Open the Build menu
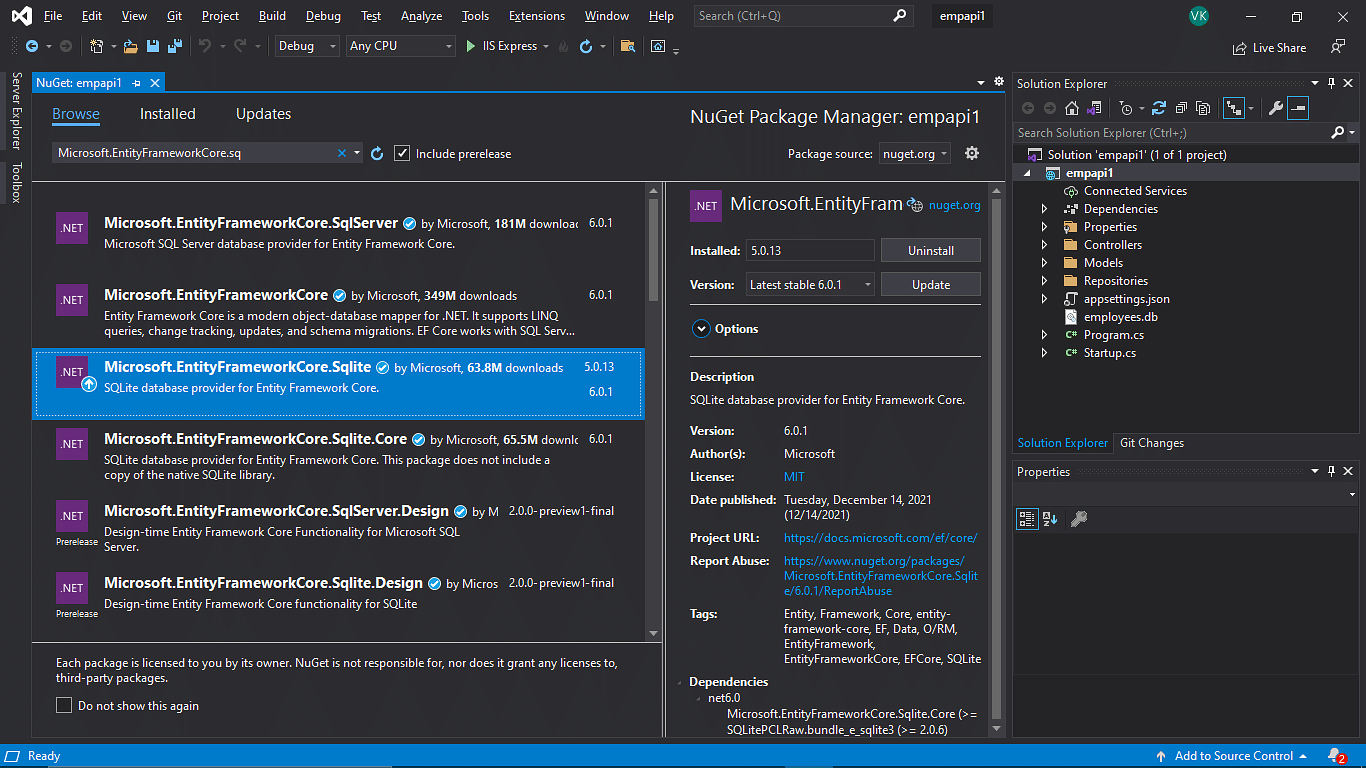This screenshot has height=768, width=1366. [x=272, y=16]
